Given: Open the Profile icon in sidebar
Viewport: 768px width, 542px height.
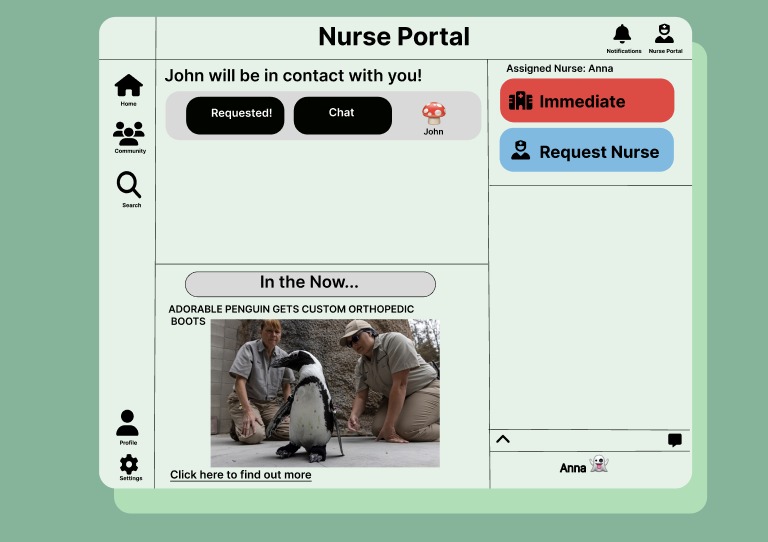Looking at the screenshot, I should pos(127,423).
